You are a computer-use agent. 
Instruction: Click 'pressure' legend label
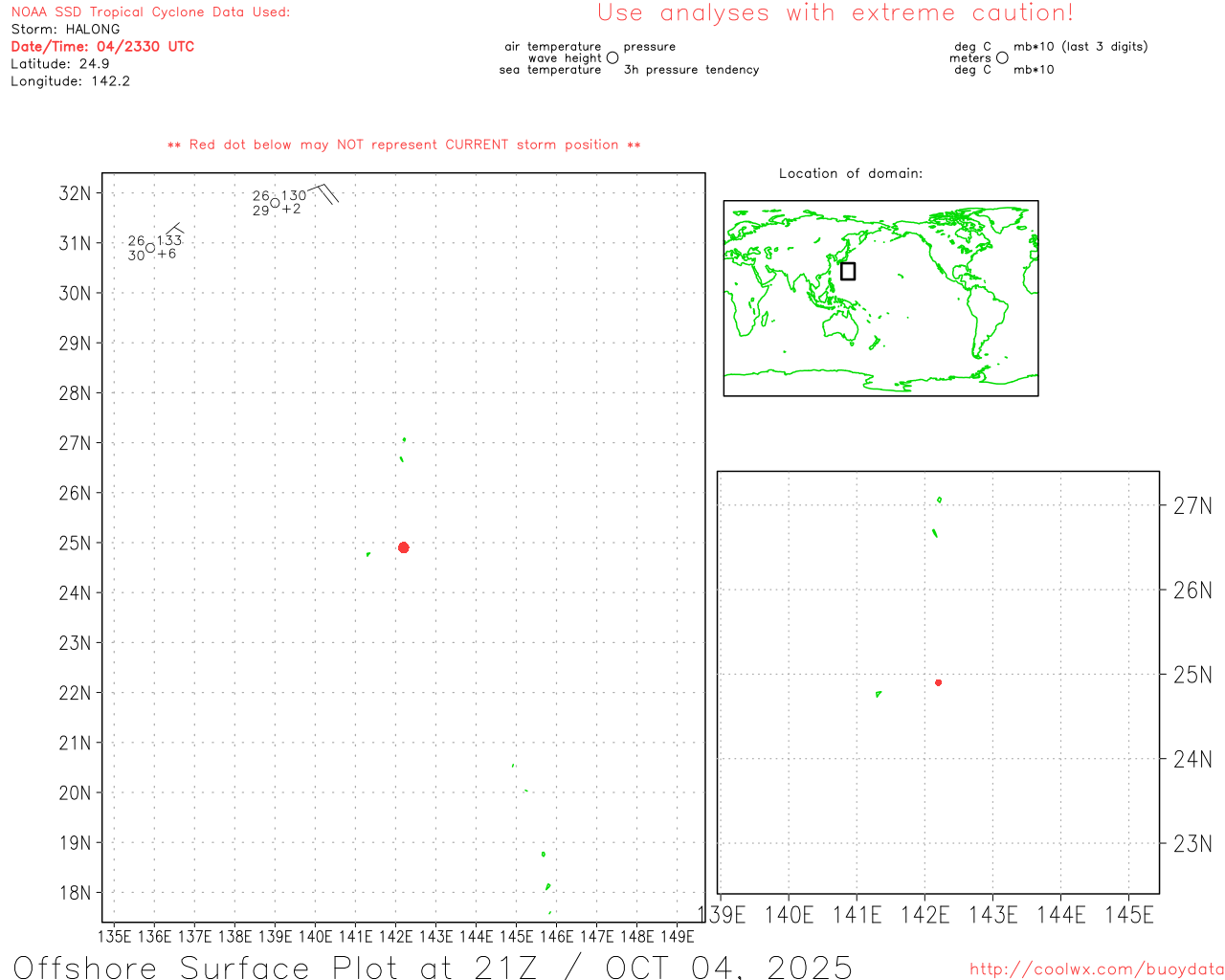(649, 47)
